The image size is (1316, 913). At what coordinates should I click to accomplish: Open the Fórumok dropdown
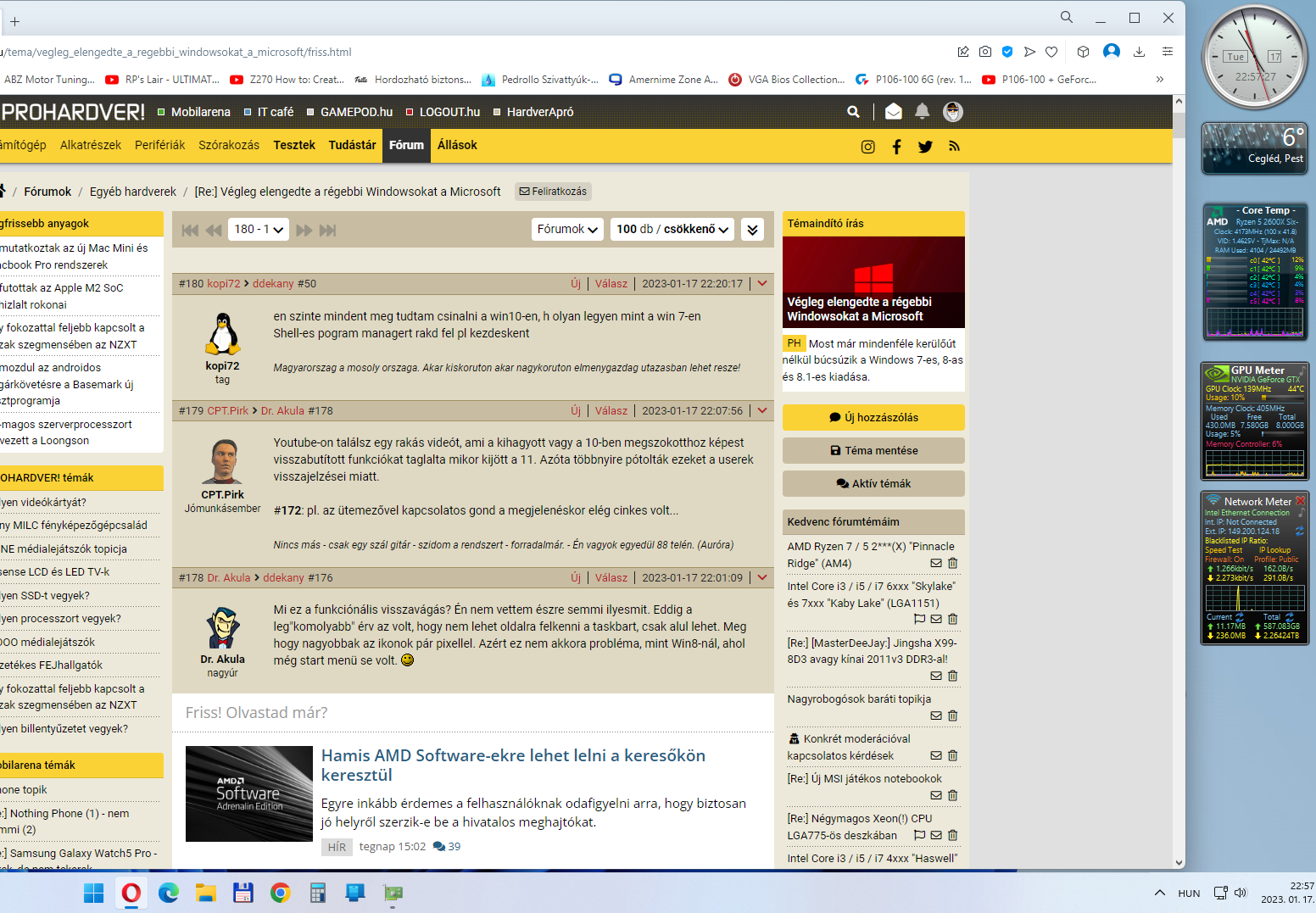pos(567,230)
